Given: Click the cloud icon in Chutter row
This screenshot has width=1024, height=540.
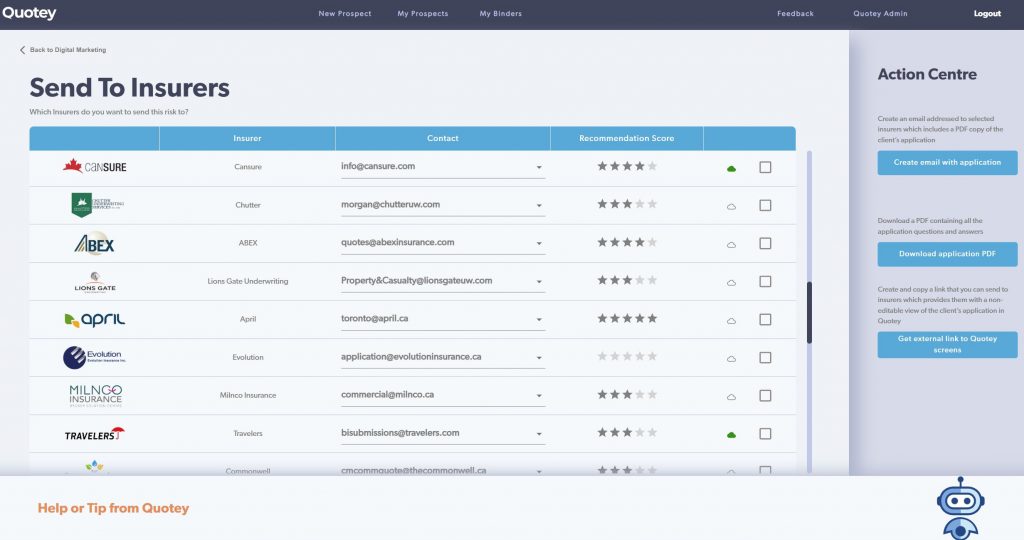Looking at the screenshot, I should [731, 206].
